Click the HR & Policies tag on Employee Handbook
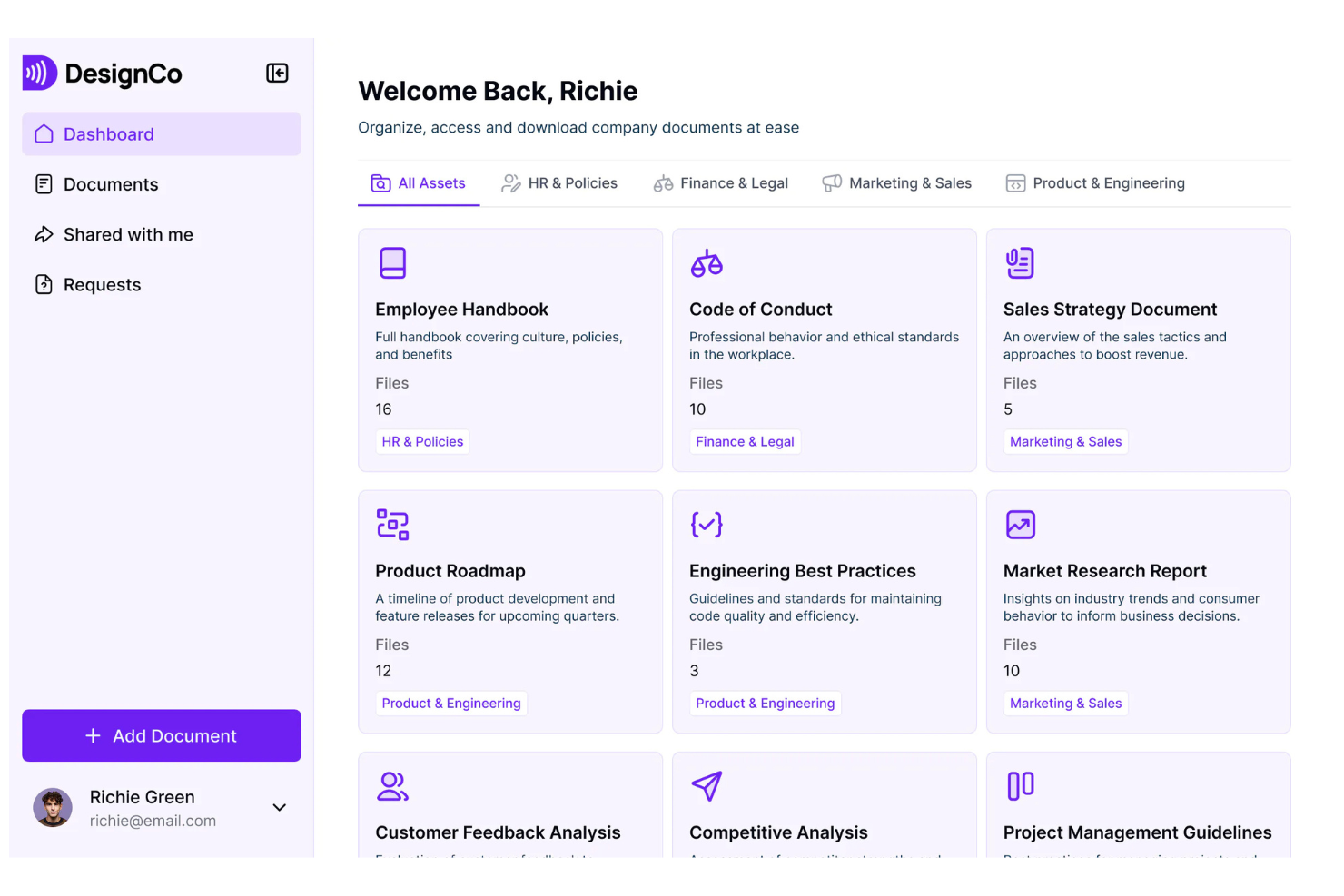Viewport: 1344px width, 896px height. coord(422,442)
